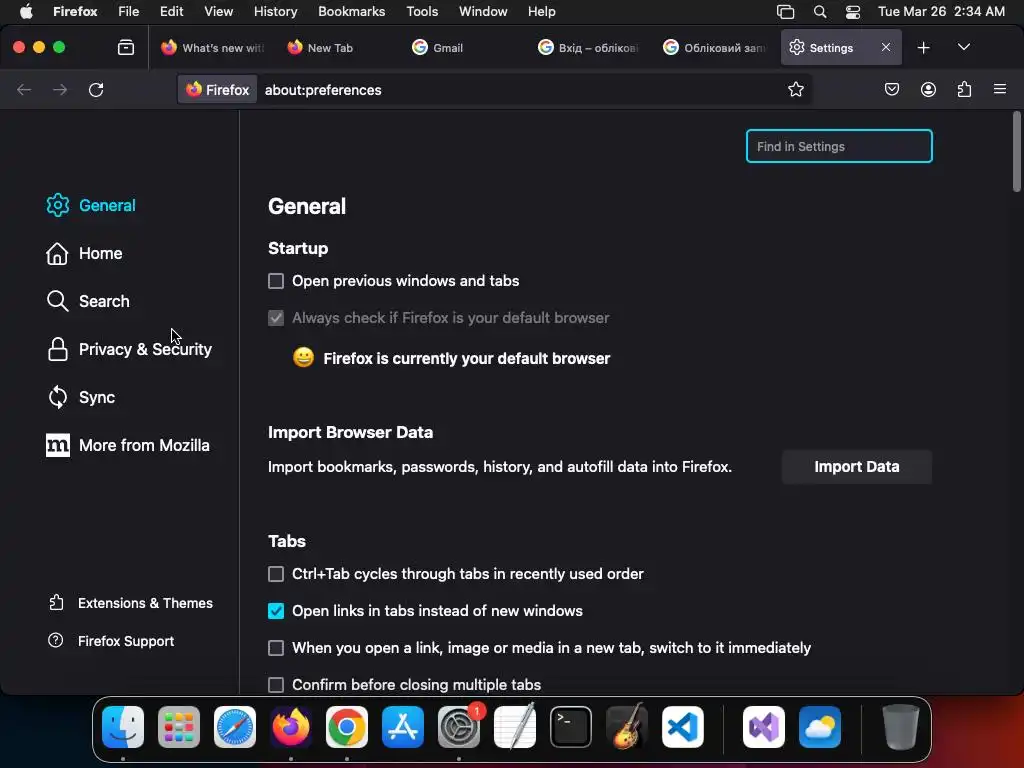This screenshot has height=768, width=1024.
Task: Open the General settings category
Action: (x=91, y=205)
